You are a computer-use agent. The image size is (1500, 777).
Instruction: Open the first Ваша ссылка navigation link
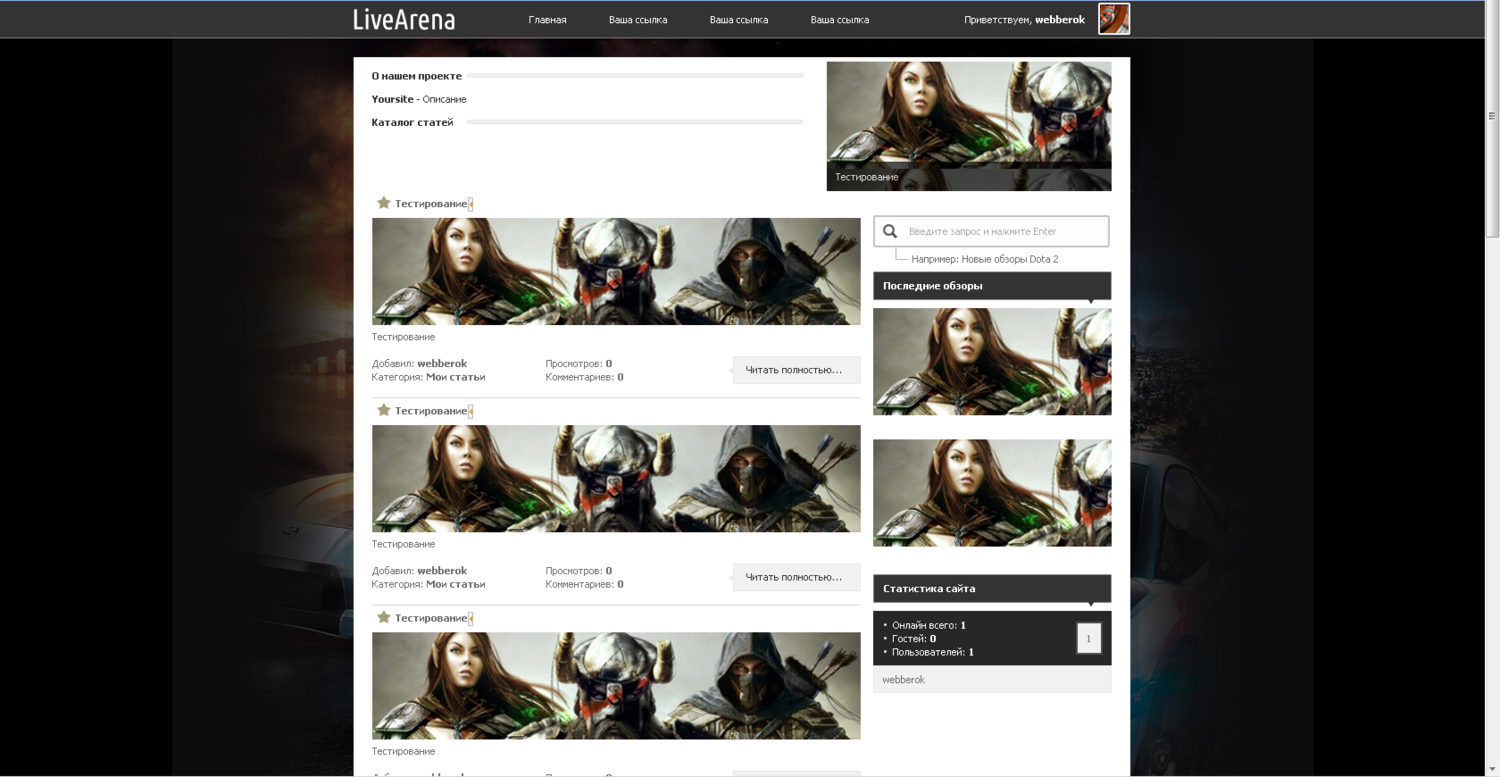tap(638, 20)
